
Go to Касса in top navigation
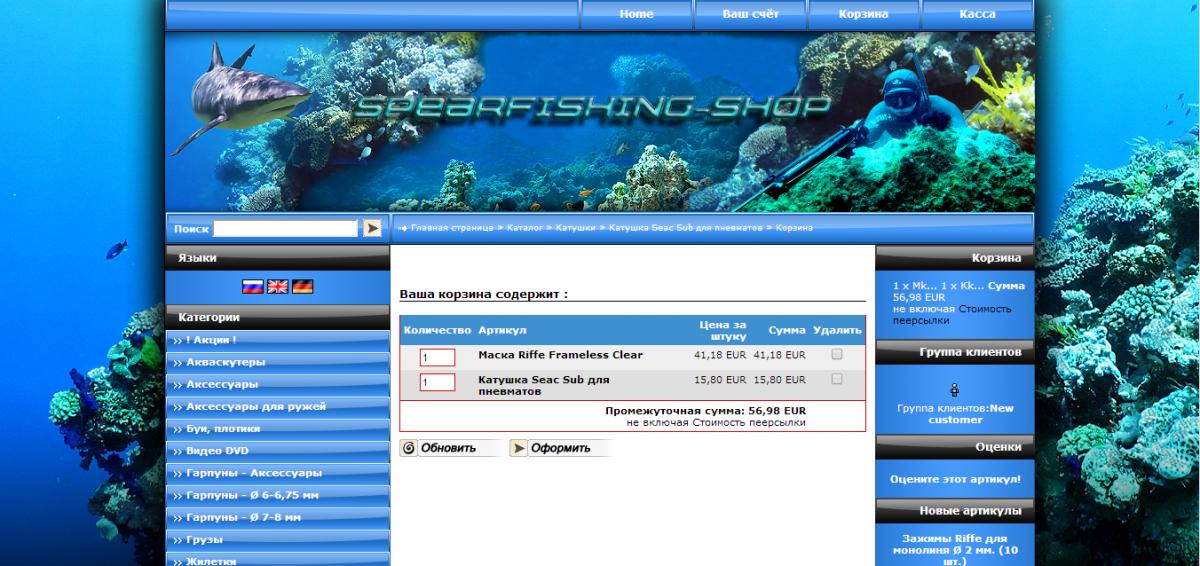(976, 14)
